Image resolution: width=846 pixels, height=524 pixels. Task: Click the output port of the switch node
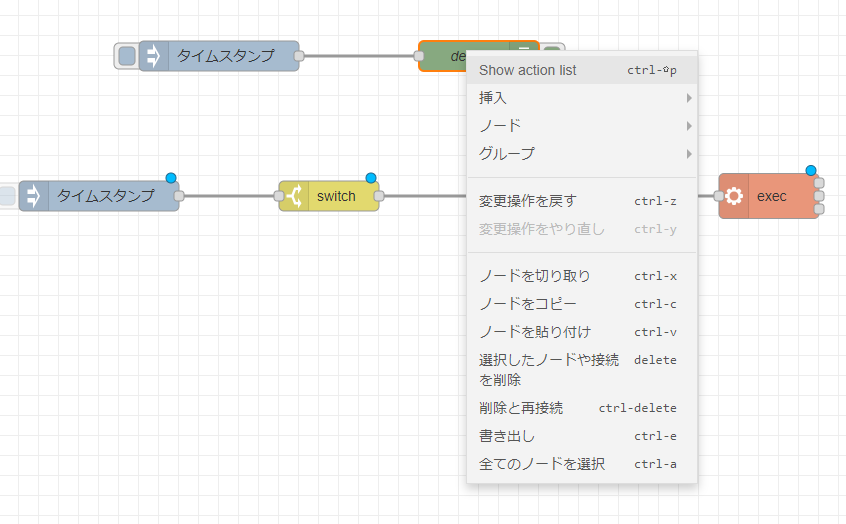coord(380,196)
